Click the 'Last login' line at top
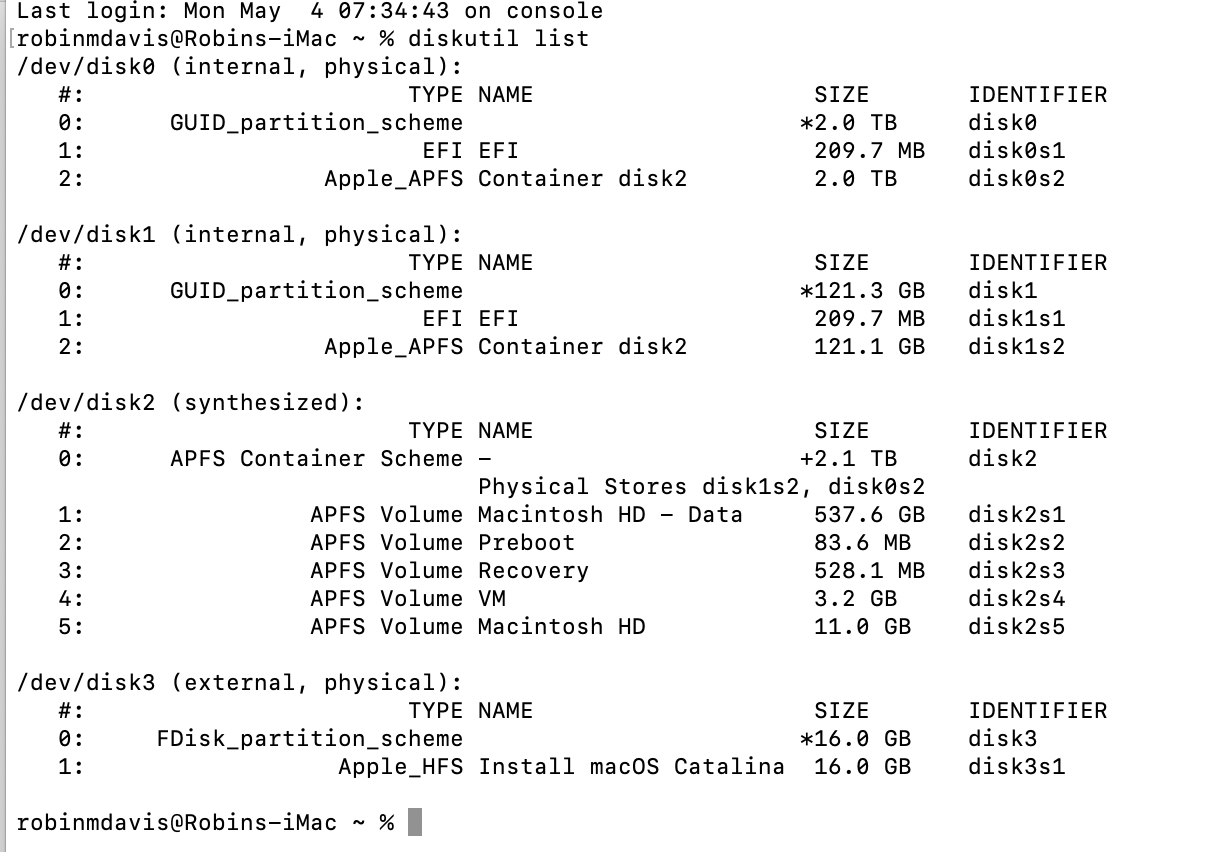The image size is (1208, 852). coord(310,12)
